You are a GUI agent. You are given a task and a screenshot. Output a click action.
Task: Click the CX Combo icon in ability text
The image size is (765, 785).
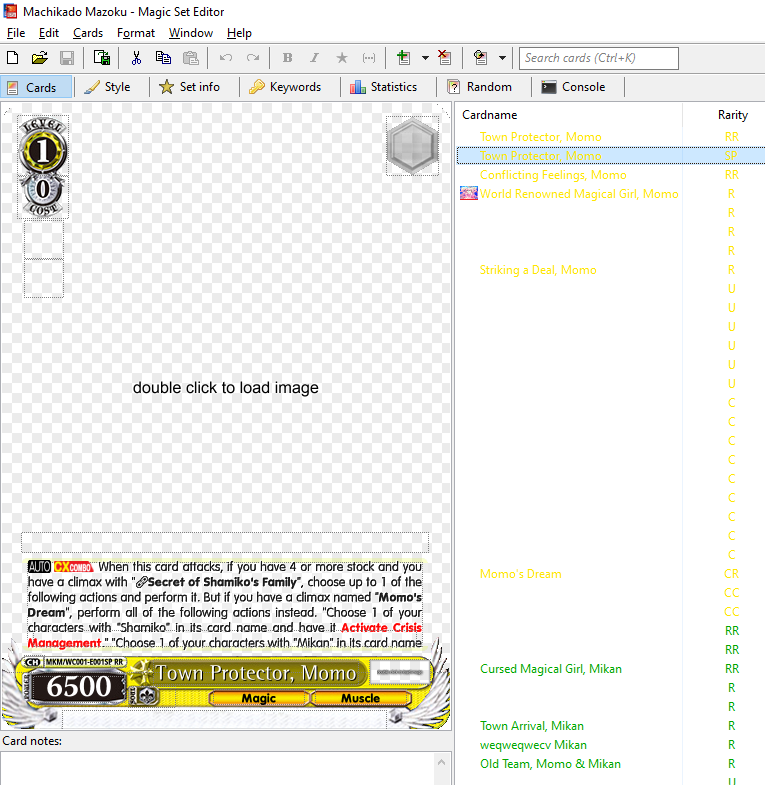point(73,567)
